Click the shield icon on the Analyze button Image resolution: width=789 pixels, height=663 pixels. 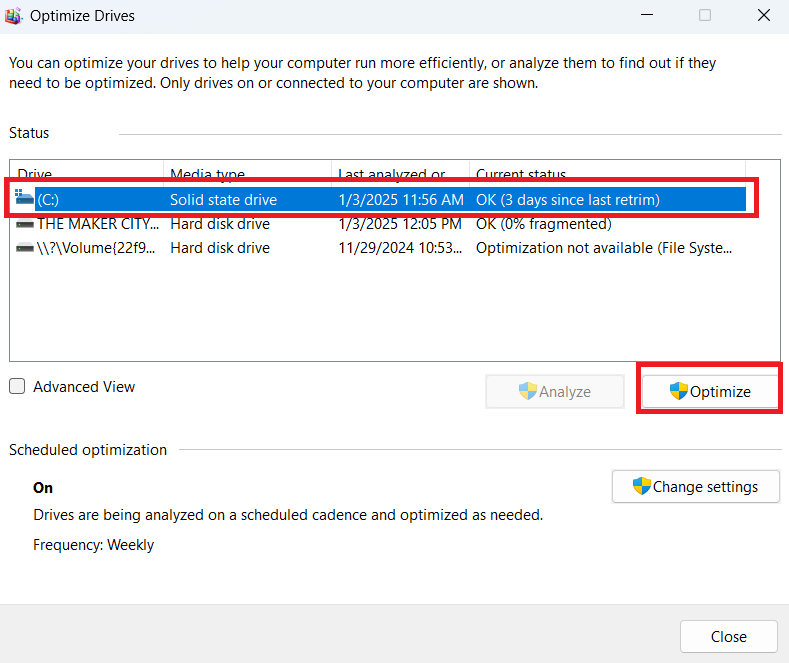tap(527, 391)
